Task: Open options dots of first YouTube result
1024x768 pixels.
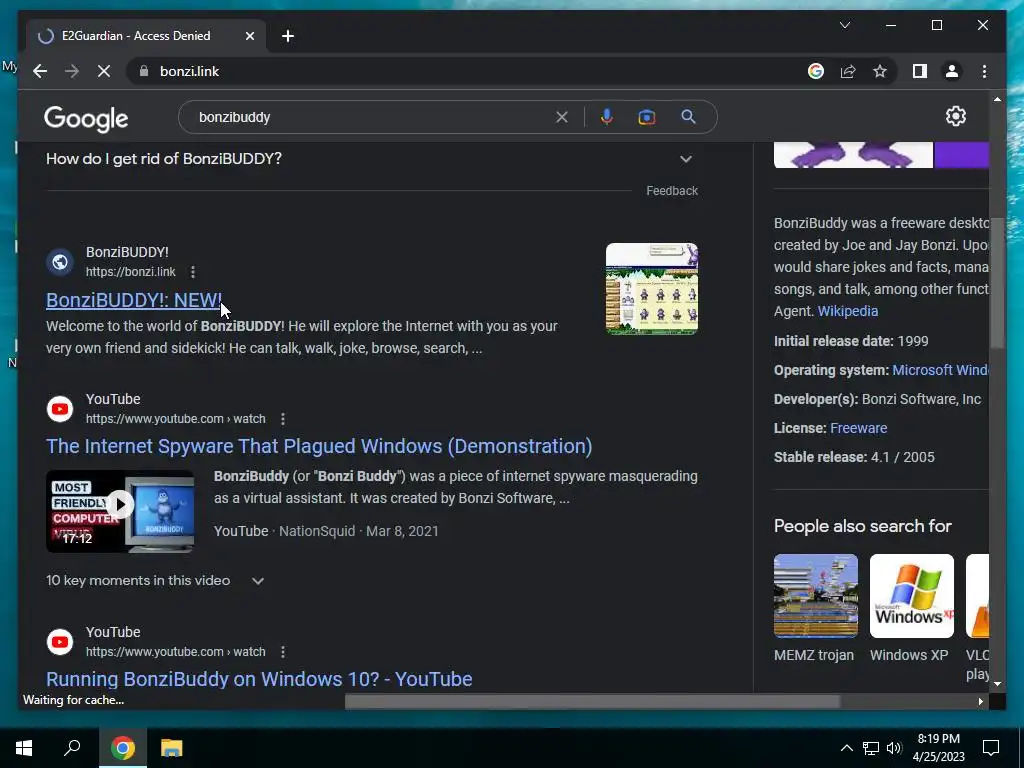Action: tap(283, 419)
